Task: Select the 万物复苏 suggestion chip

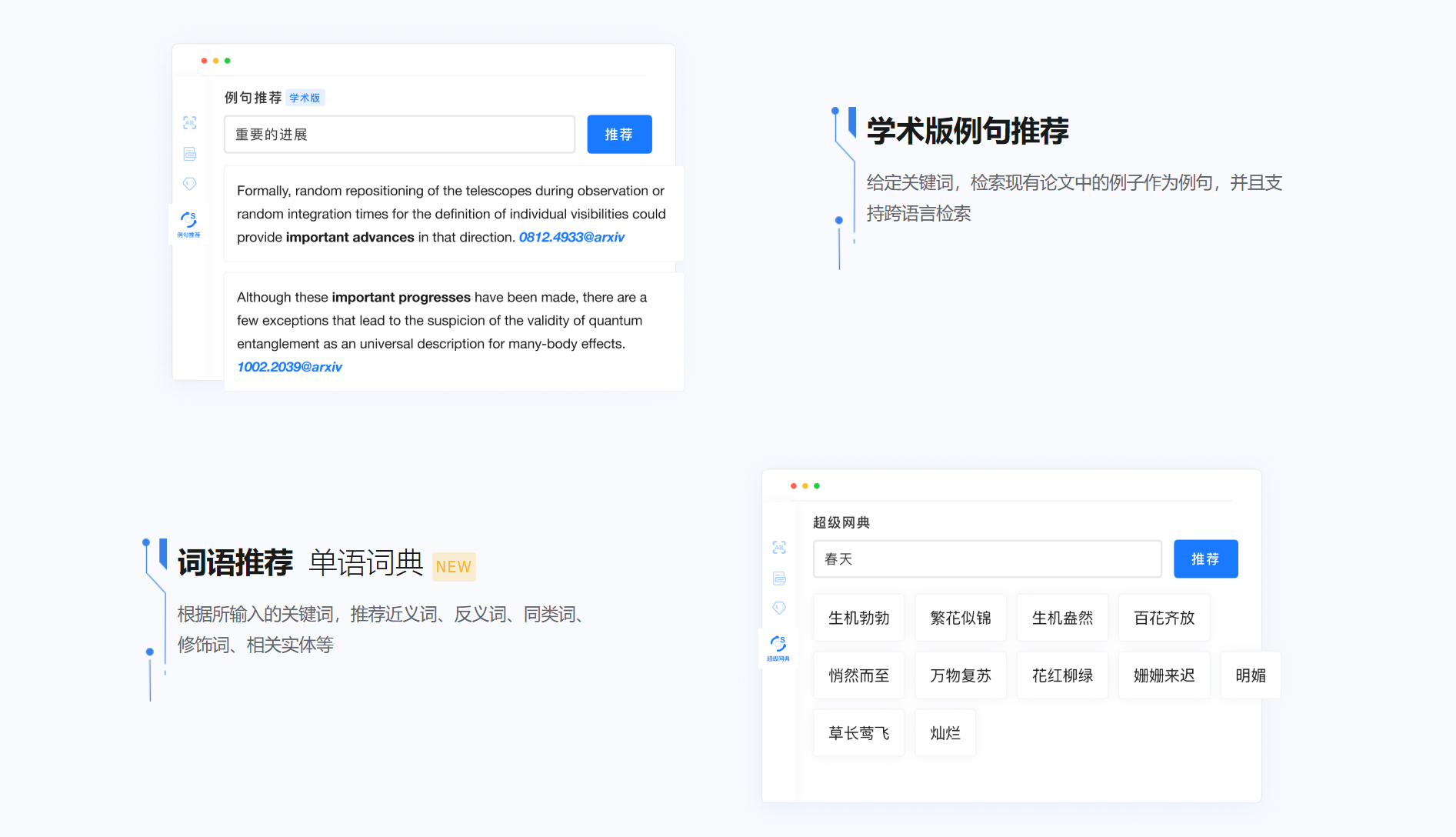Action: 960,675
